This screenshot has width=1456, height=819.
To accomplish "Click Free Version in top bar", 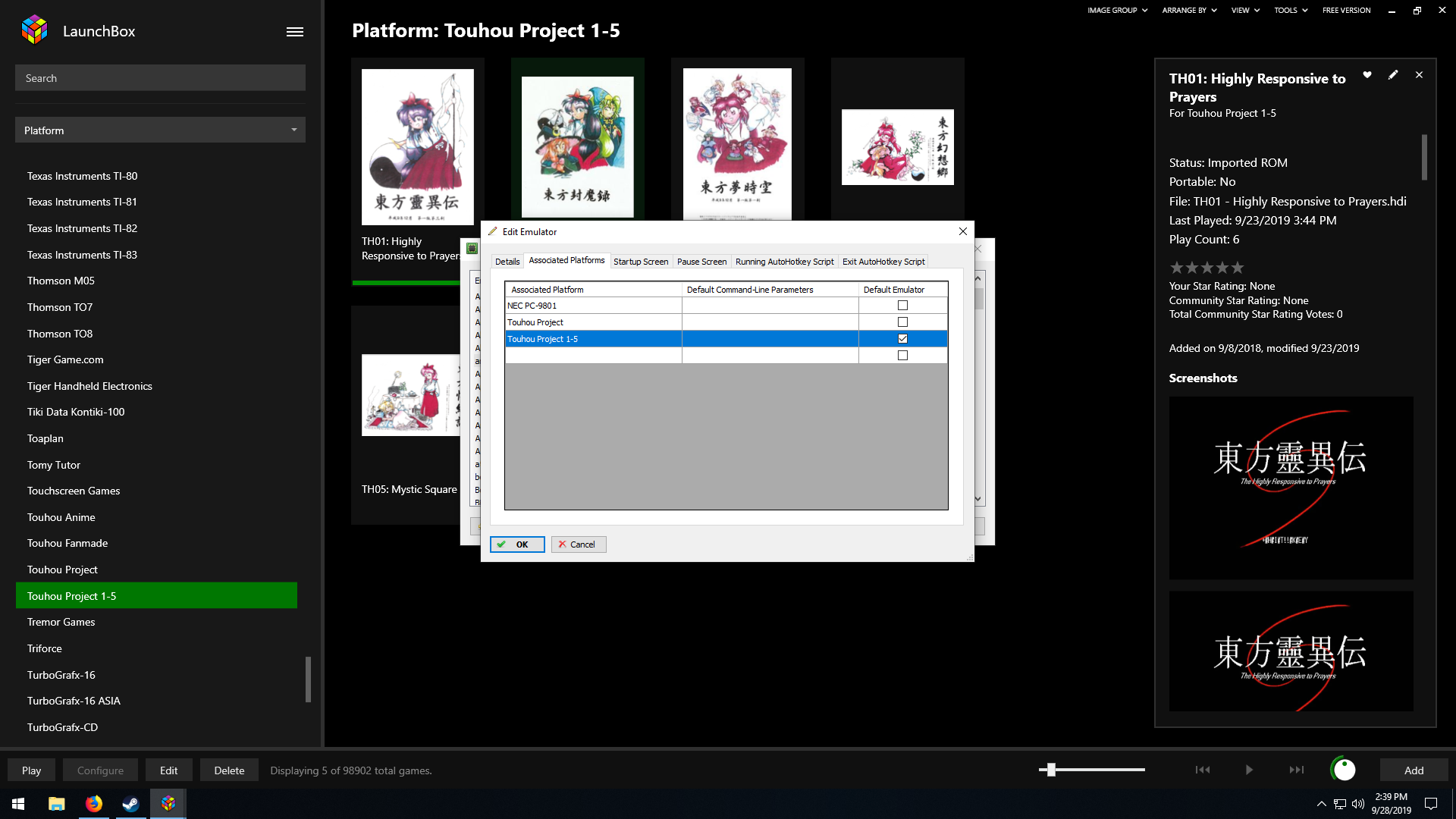I will point(1347,11).
